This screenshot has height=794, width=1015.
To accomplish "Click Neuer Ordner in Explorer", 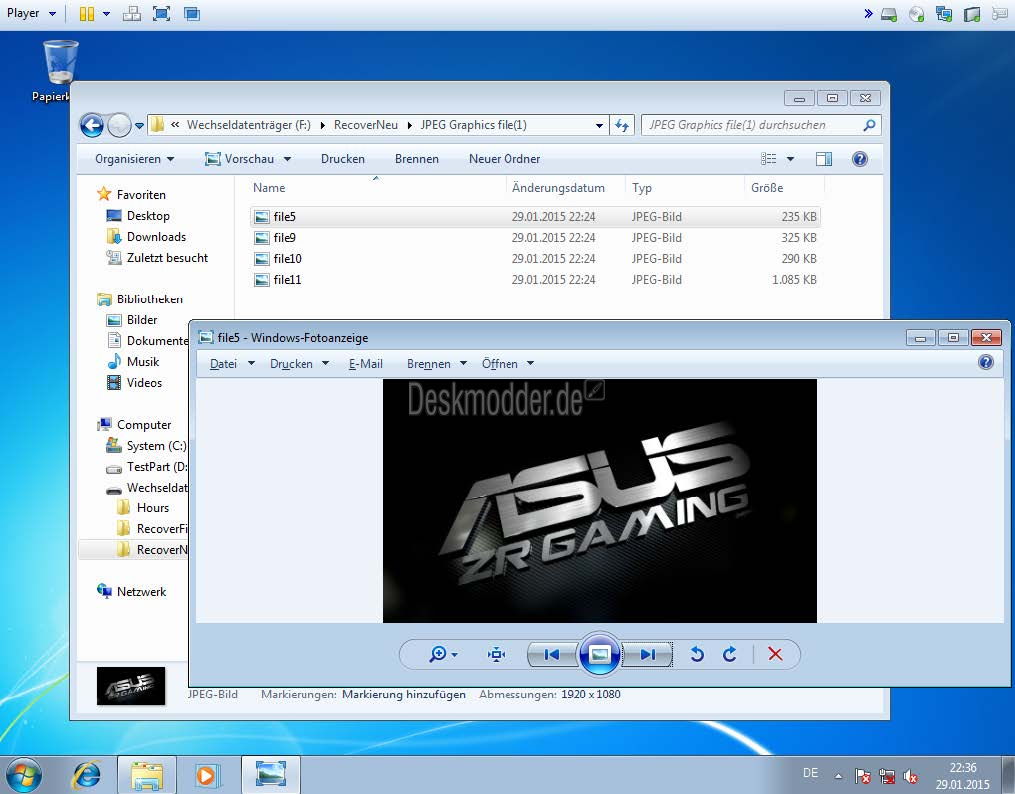I will pyautogui.click(x=504, y=159).
